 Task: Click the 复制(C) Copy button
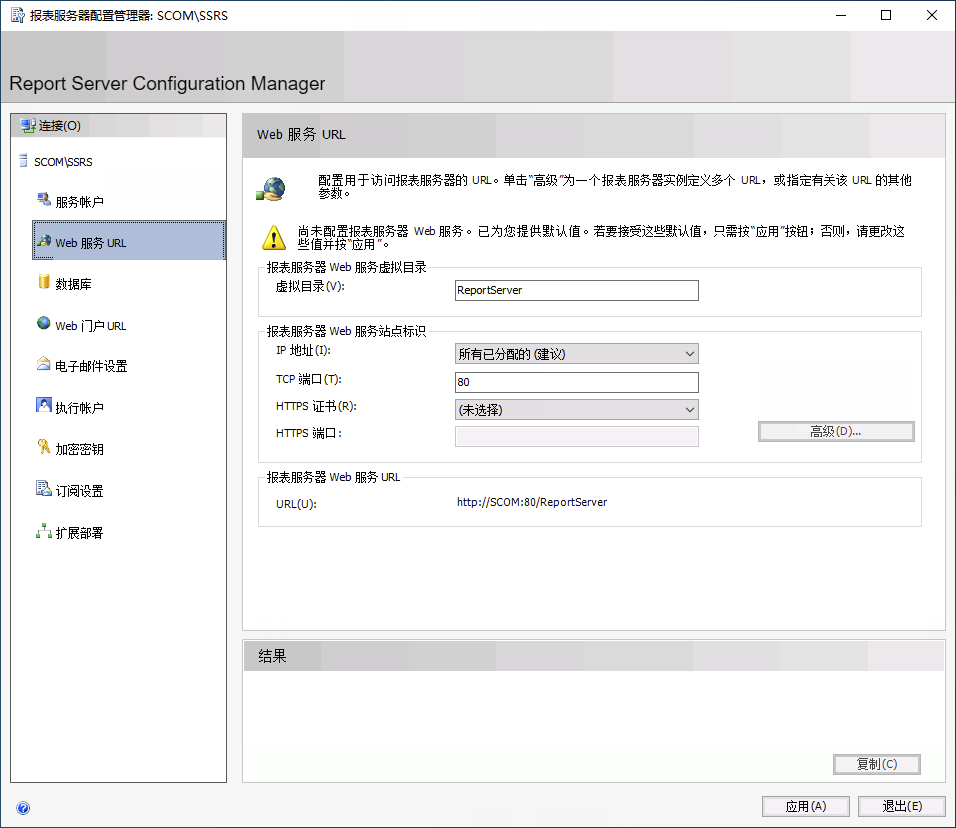[876, 764]
